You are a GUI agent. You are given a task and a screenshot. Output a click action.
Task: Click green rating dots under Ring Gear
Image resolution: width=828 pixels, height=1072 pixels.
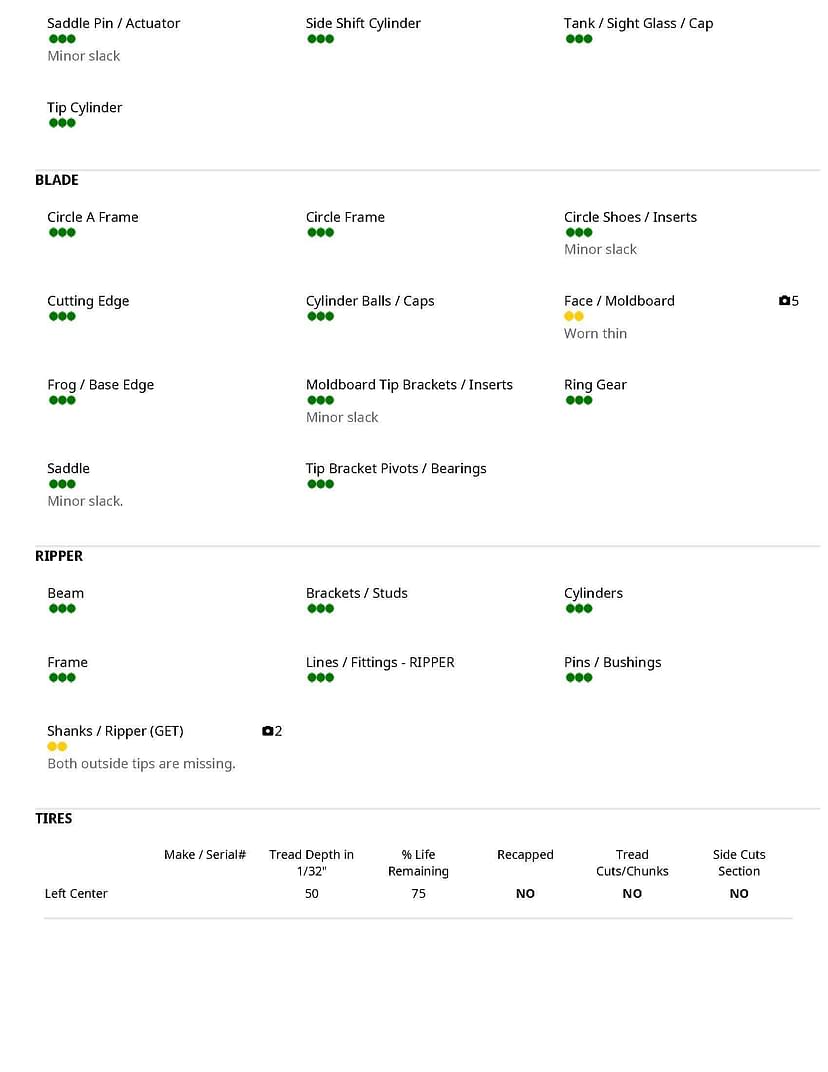coord(579,400)
